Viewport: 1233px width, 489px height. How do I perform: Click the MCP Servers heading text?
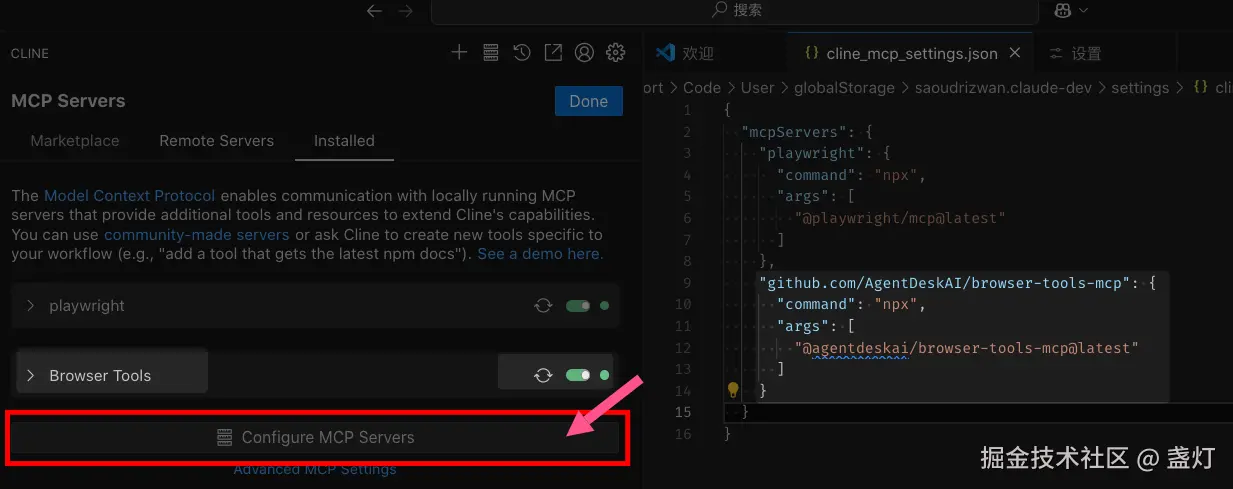pos(68,101)
